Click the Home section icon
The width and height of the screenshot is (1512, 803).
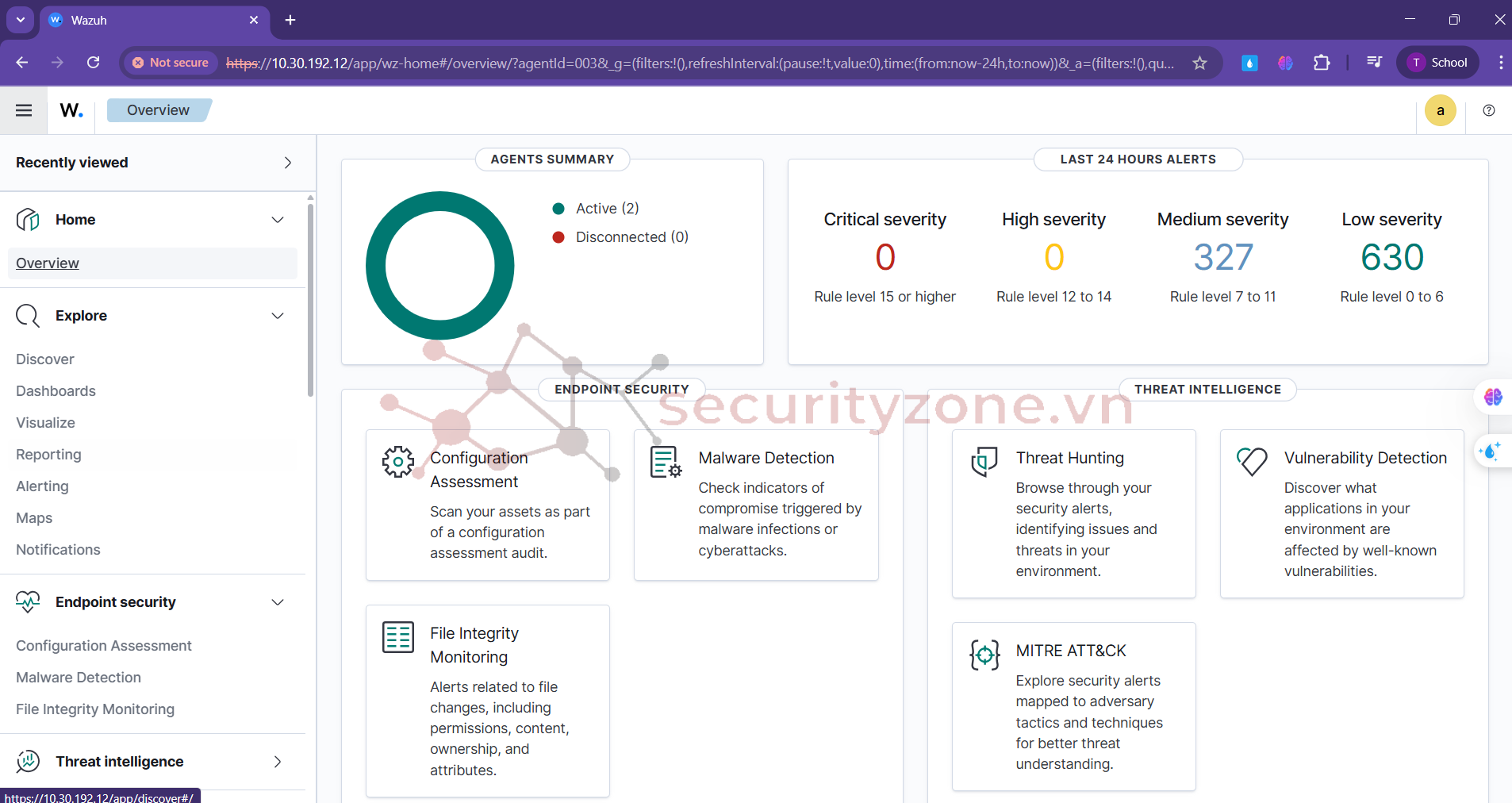pyautogui.click(x=28, y=220)
